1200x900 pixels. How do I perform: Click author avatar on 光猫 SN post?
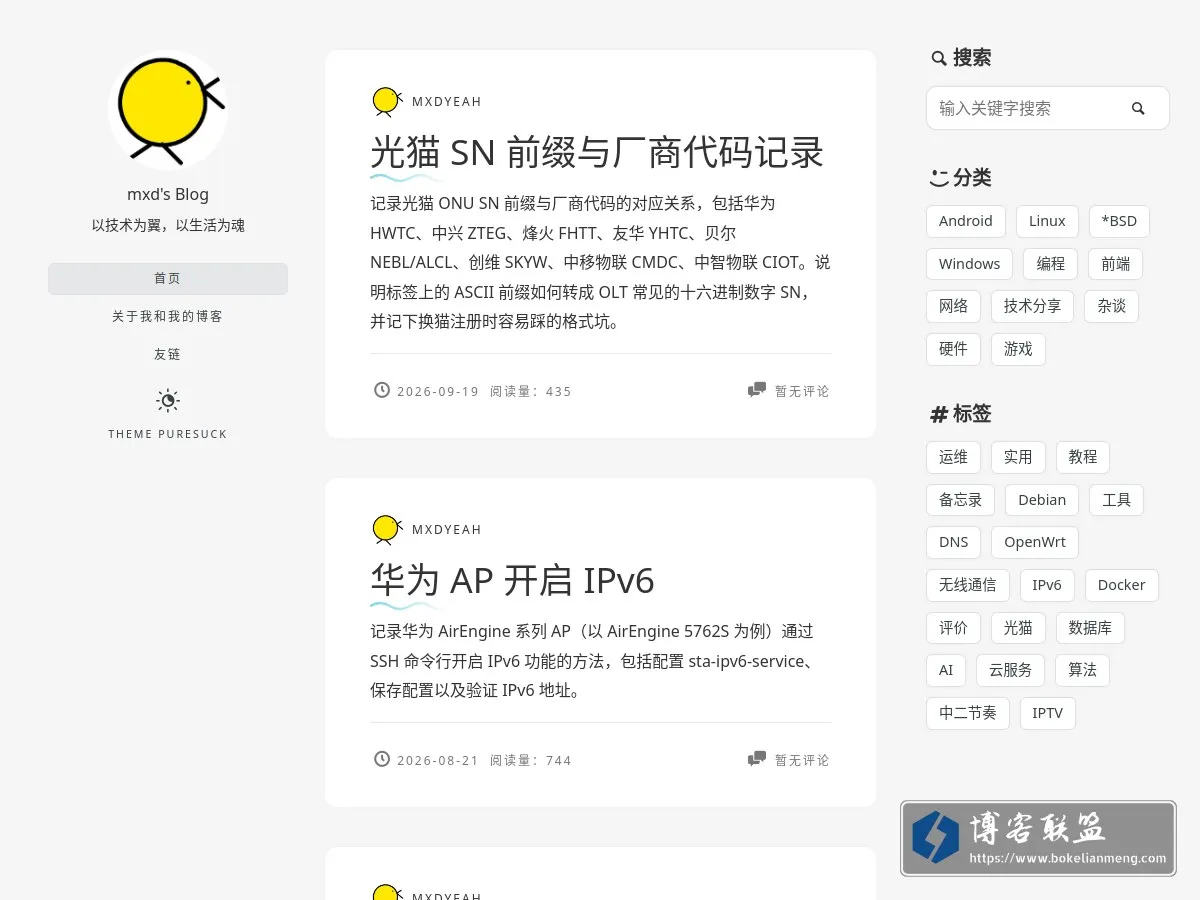pyautogui.click(x=387, y=101)
